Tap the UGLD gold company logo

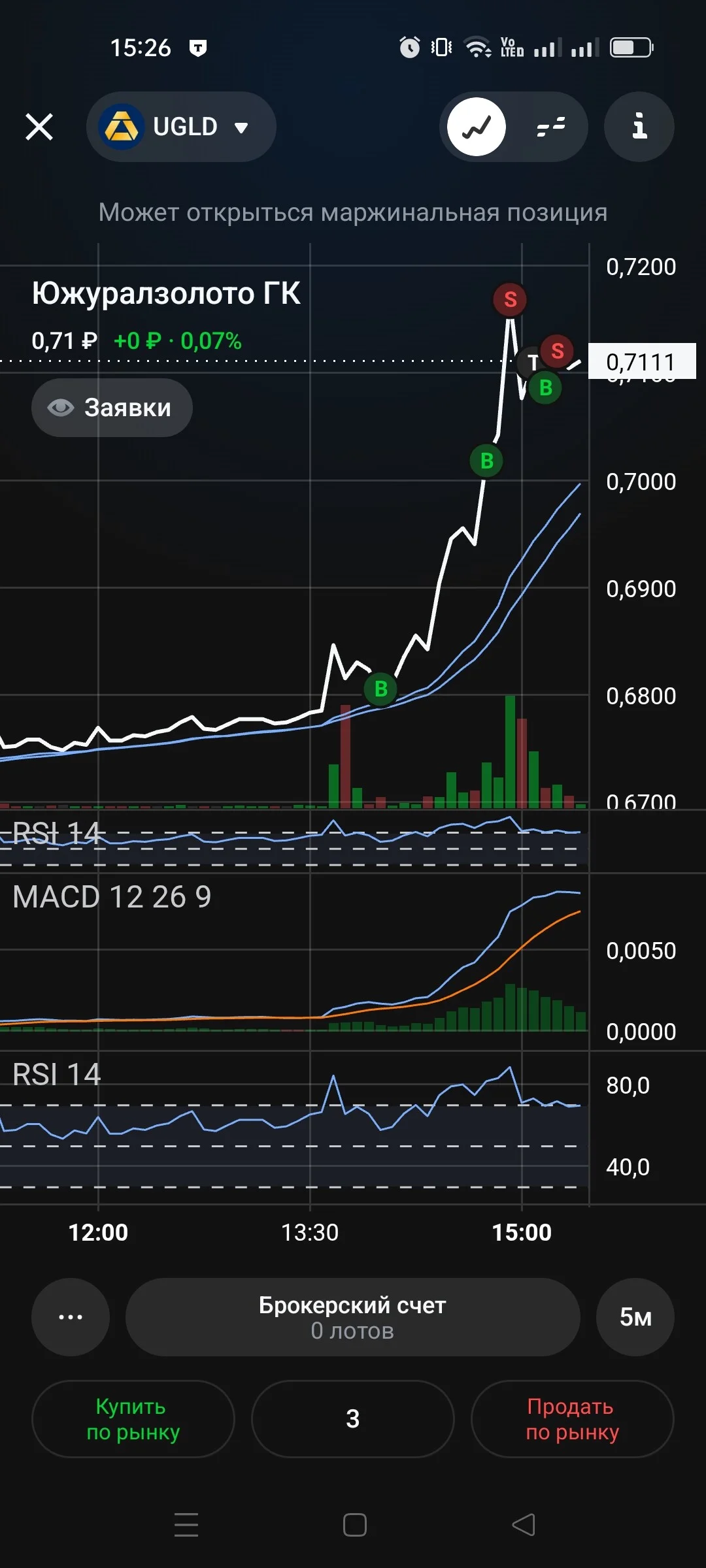(x=122, y=127)
